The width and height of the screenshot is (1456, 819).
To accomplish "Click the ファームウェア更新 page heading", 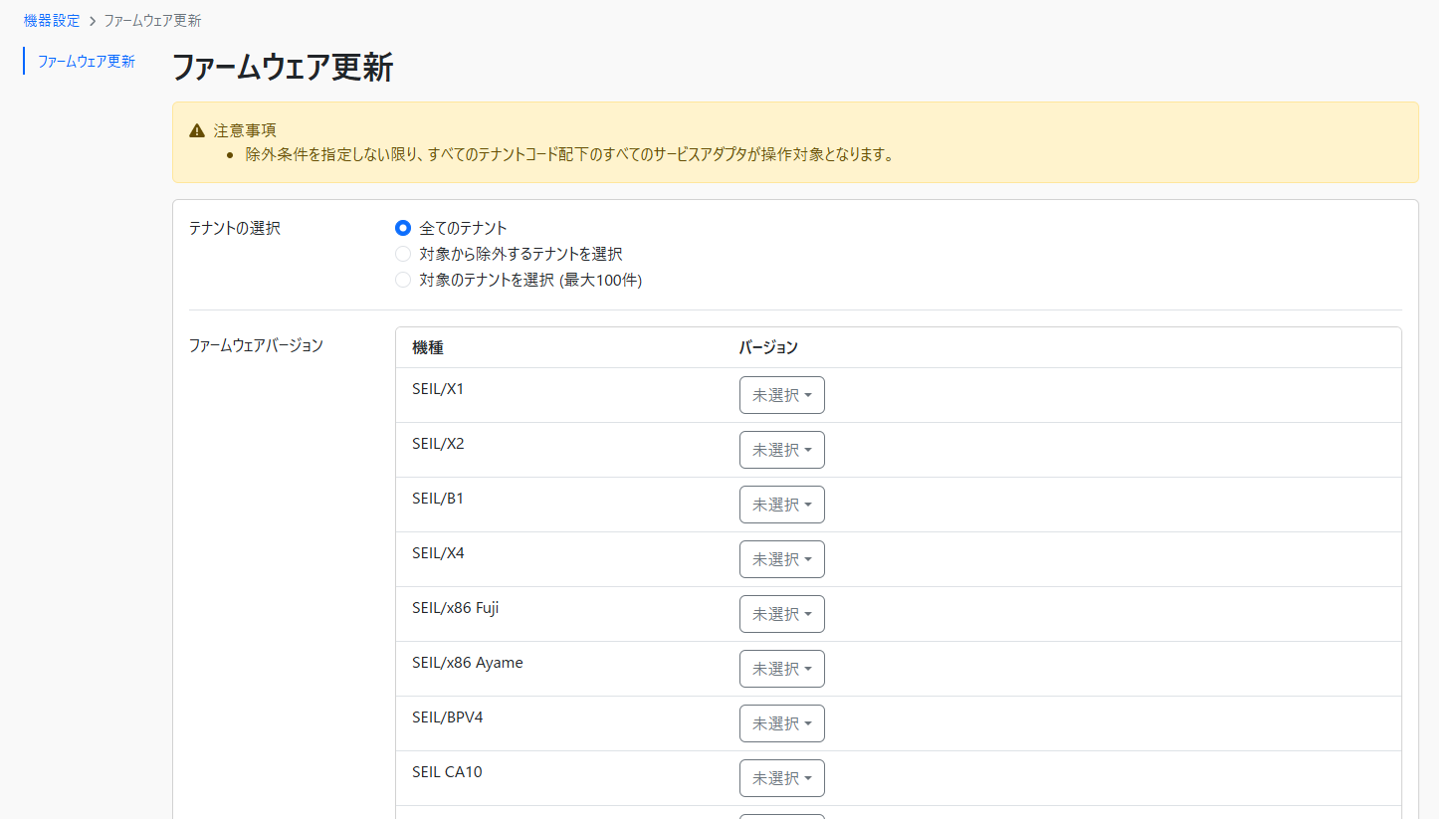I will tap(283, 67).
